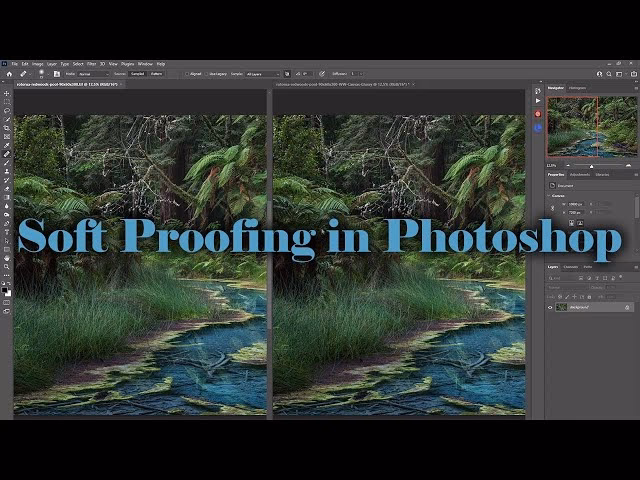640x480 pixels.
Task: Select the Crop tool
Action: pos(7,128)
